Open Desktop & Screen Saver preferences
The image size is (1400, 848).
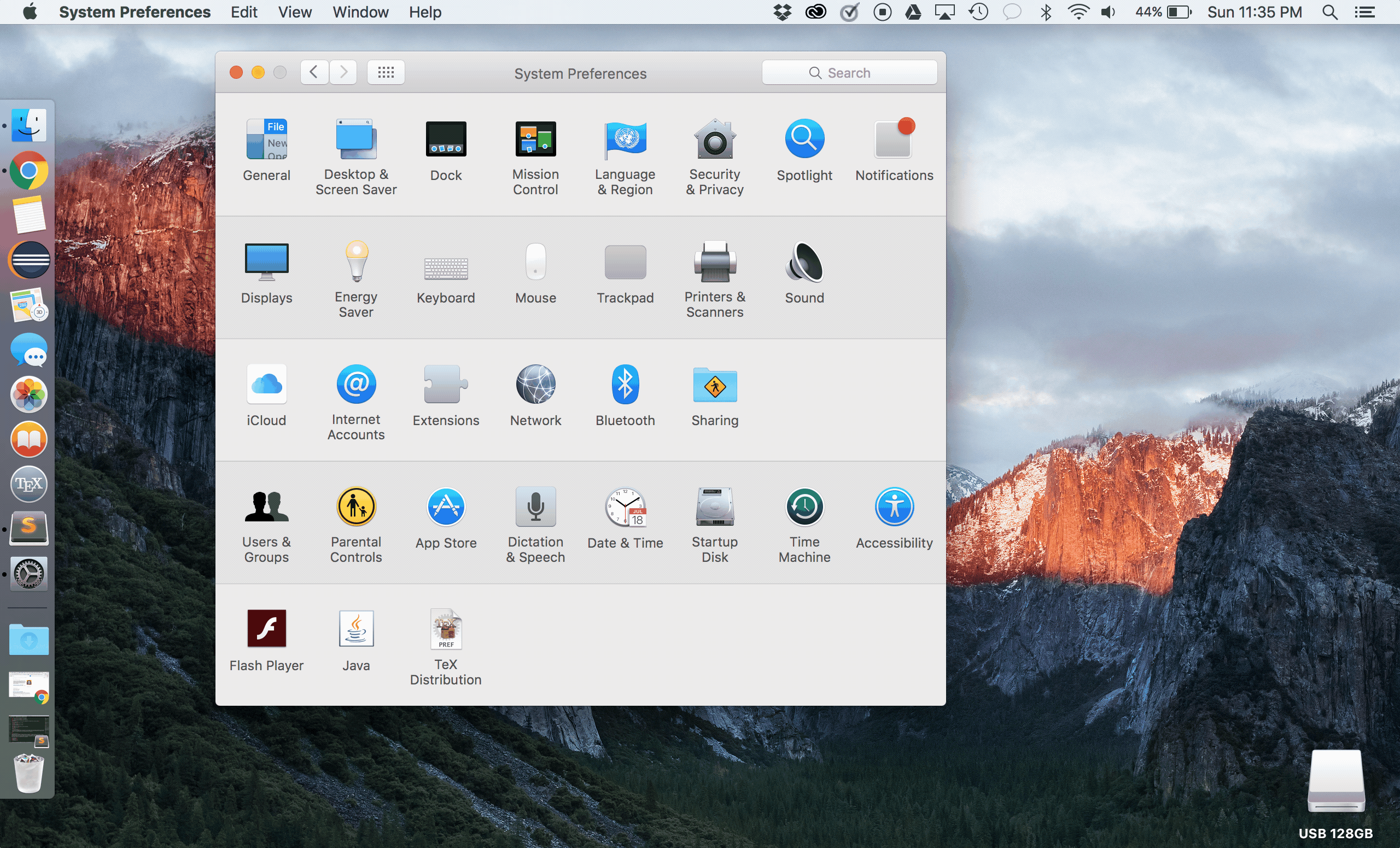pos(355,158)
